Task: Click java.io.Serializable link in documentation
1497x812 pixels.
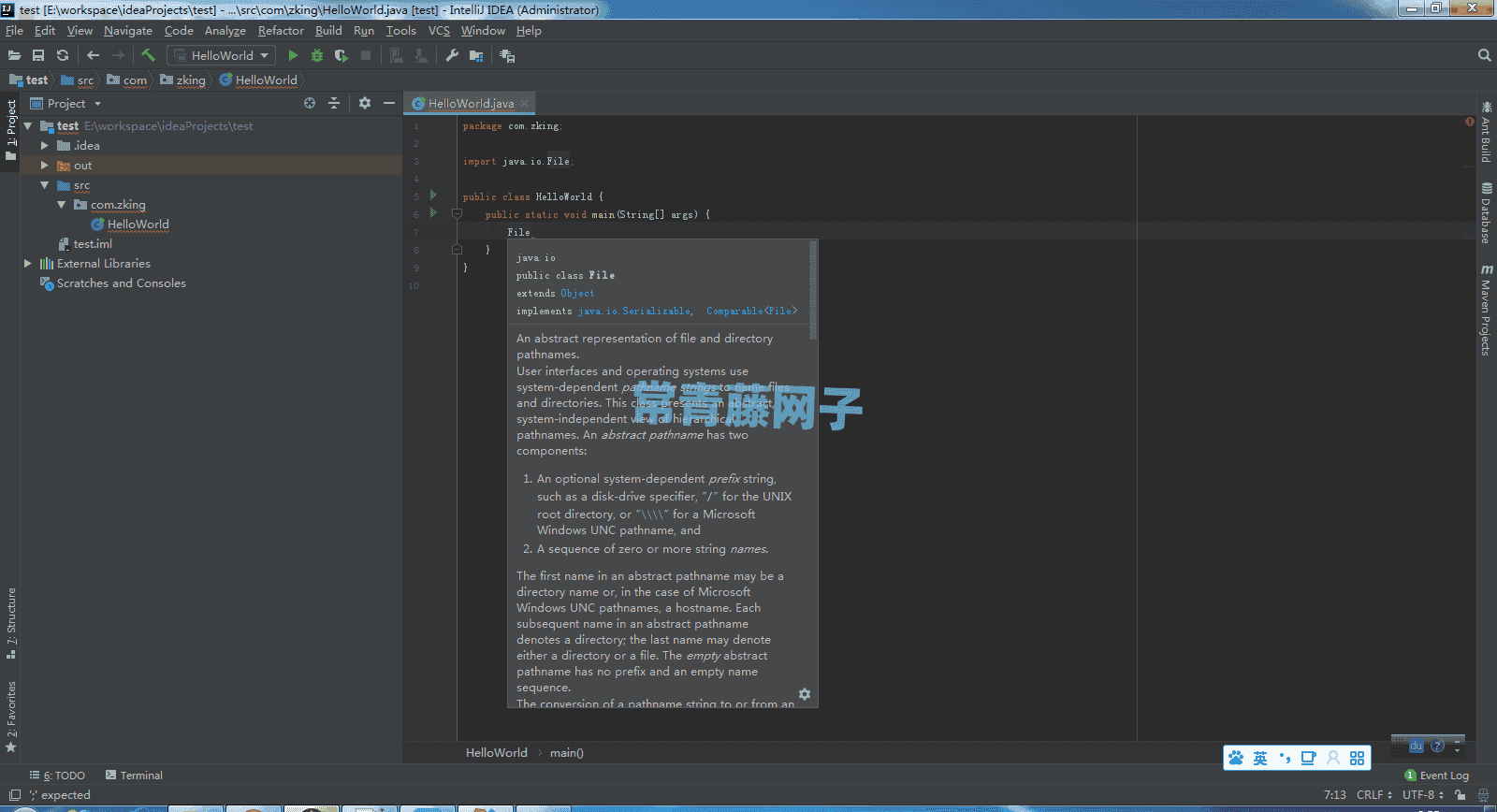Action: [633, 312]
